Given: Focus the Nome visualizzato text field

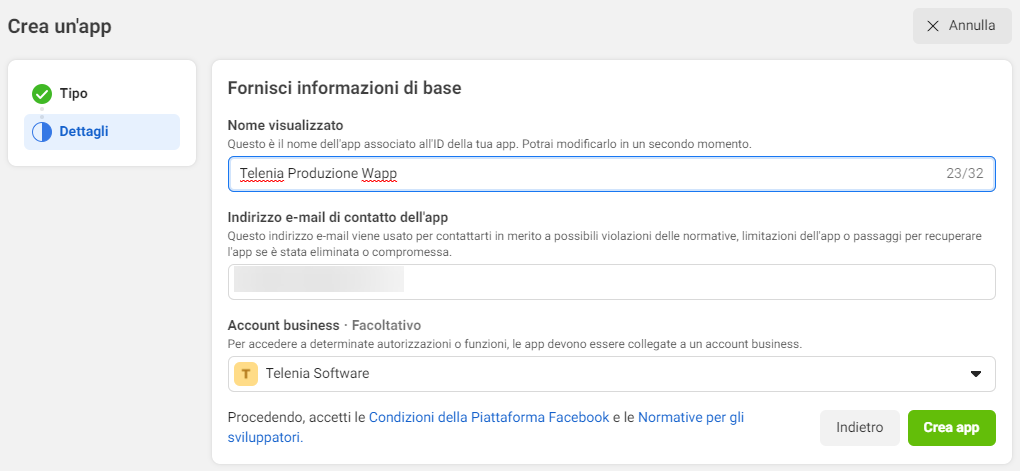Looking at the screenshot, I should click(611, 174).
